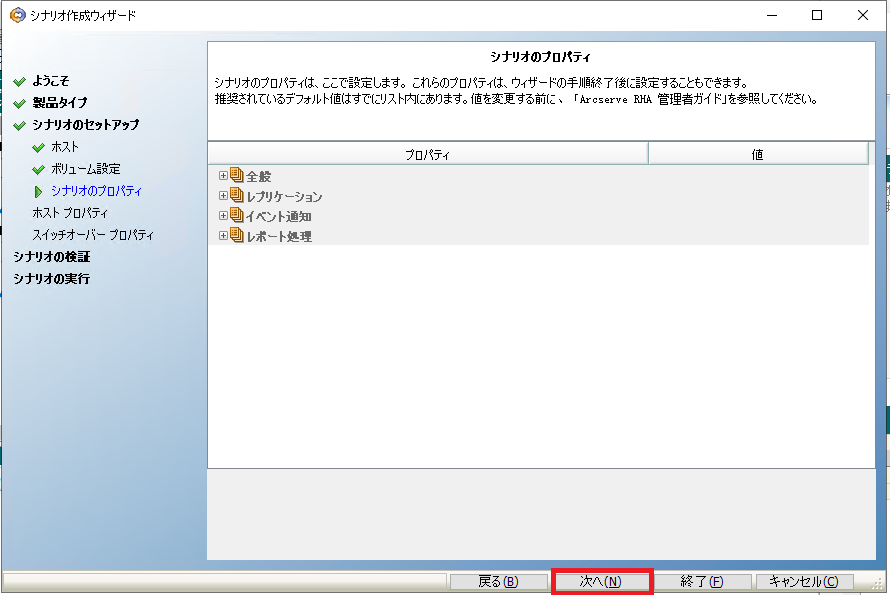Click the green checkmark beside ようこそ
Image resolution: width=890 pixels, height=595 pixels.
20,82
